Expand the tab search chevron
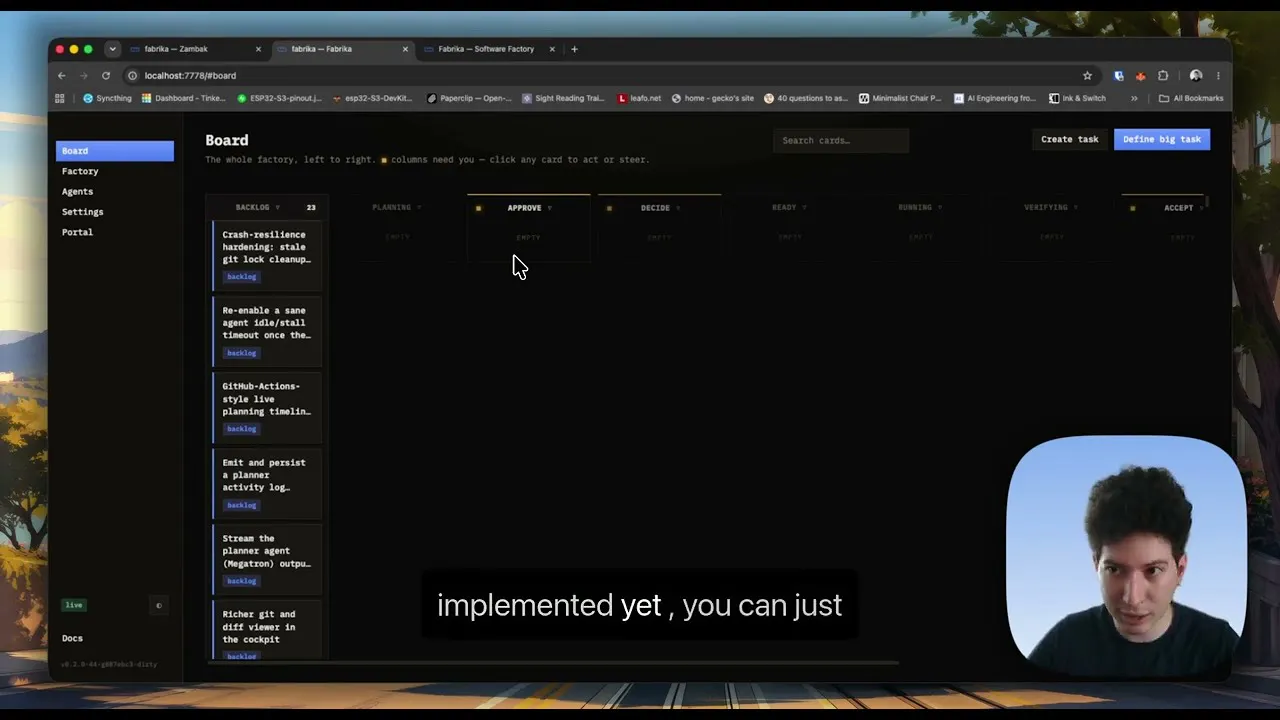This screenshot has height=720, width=1280. click(112, 49)
